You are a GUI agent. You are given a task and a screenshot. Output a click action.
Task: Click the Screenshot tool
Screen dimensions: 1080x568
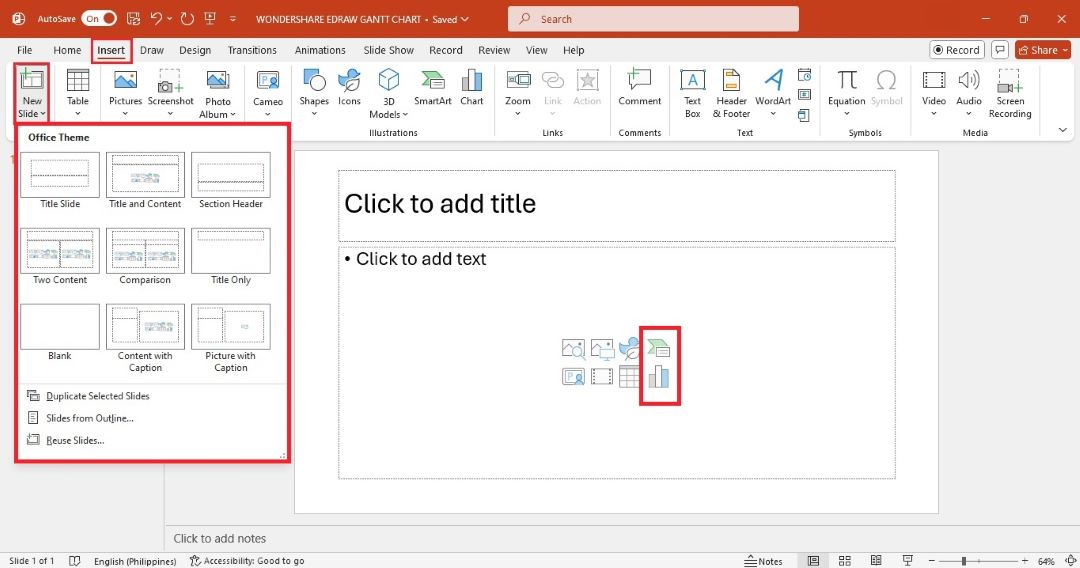click(x=170, y=88)
